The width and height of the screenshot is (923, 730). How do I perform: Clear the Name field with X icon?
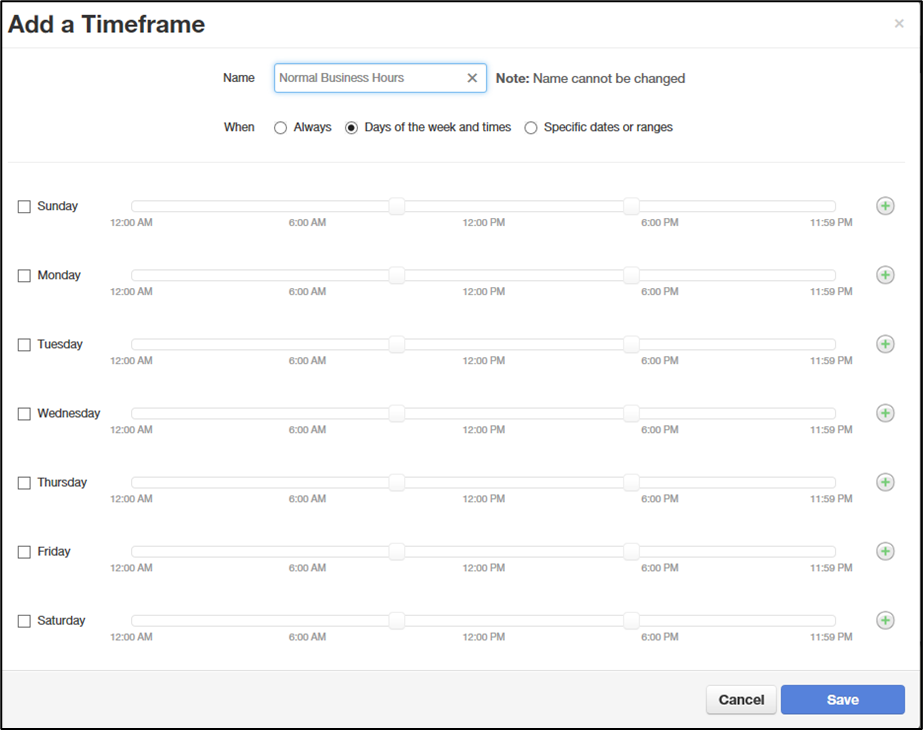point(472,78)
